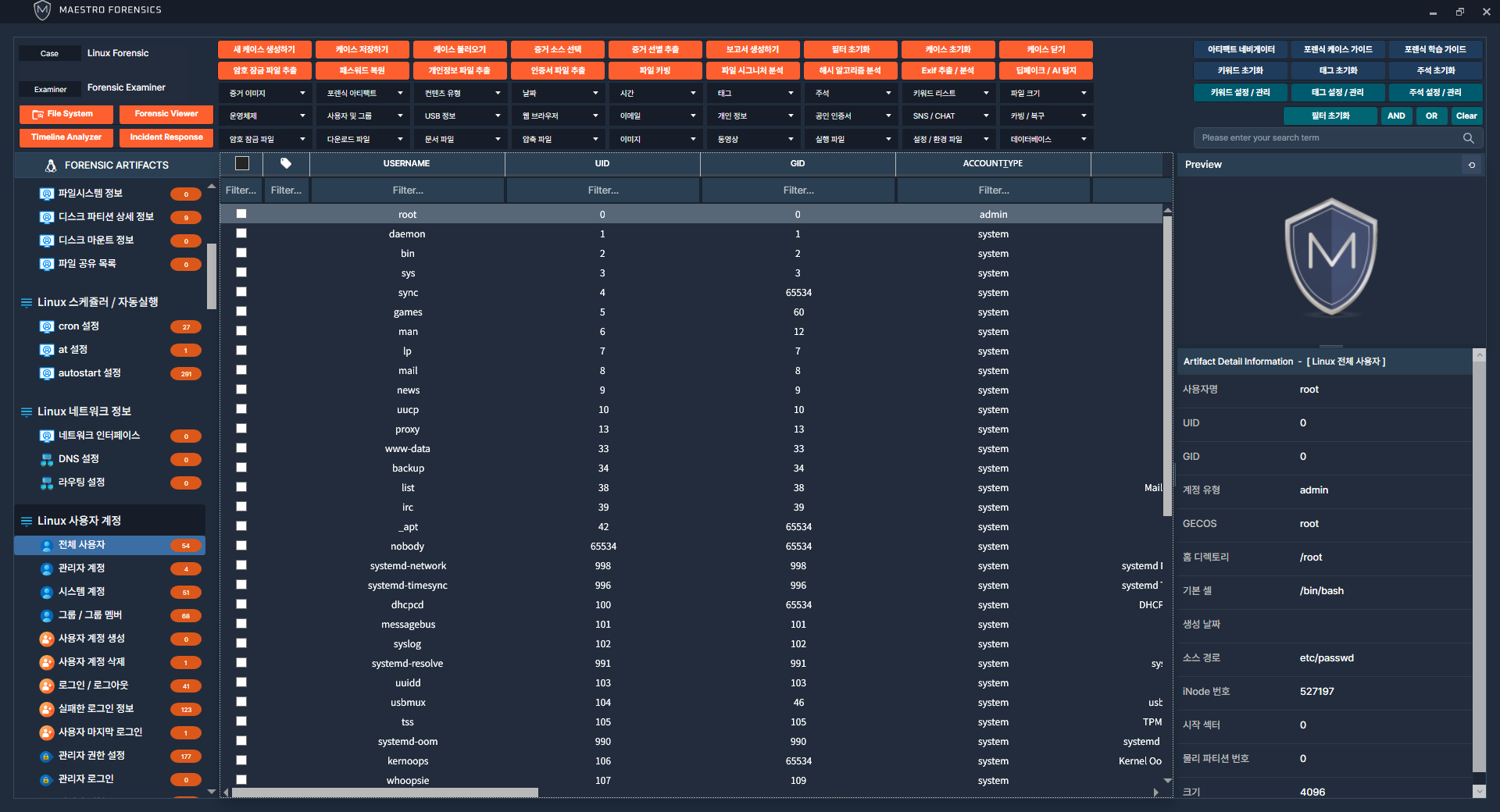Expand the SNS / CHAT dropdown
1500x812 pixels.
949,116
